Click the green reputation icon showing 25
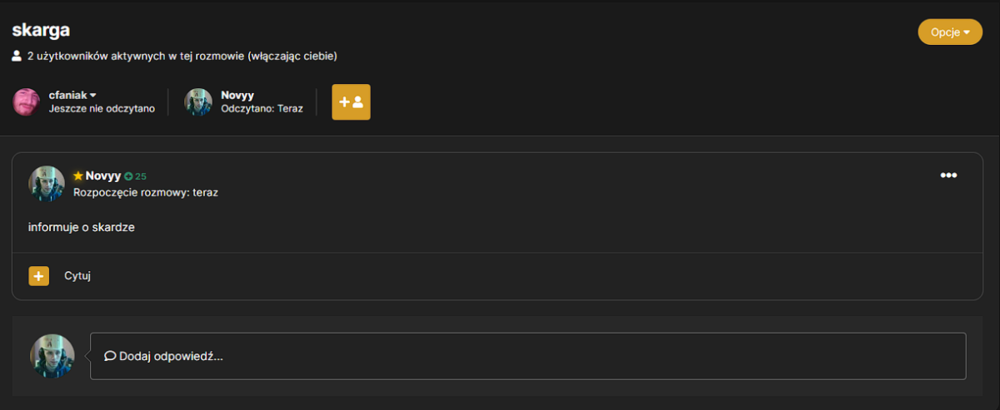 (128, 177)
